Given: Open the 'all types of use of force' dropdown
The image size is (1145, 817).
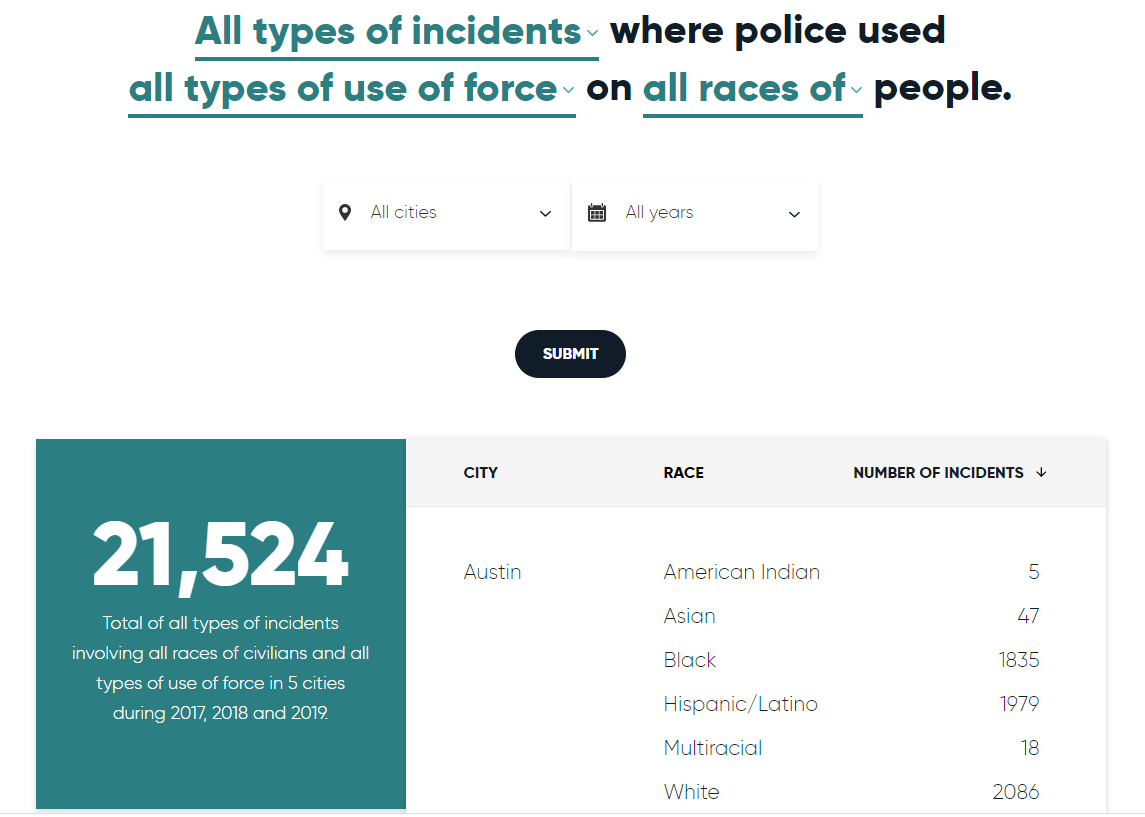Looking at the screenshot, I should [352, 91].
